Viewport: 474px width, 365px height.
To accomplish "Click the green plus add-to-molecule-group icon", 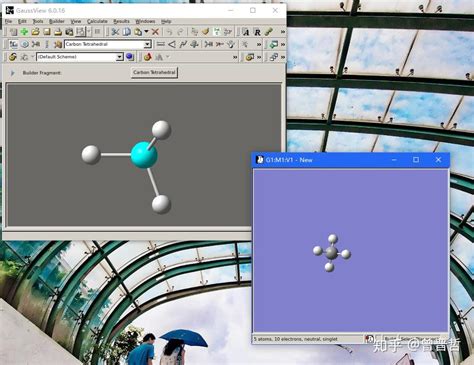I will [x=24, y=32].
